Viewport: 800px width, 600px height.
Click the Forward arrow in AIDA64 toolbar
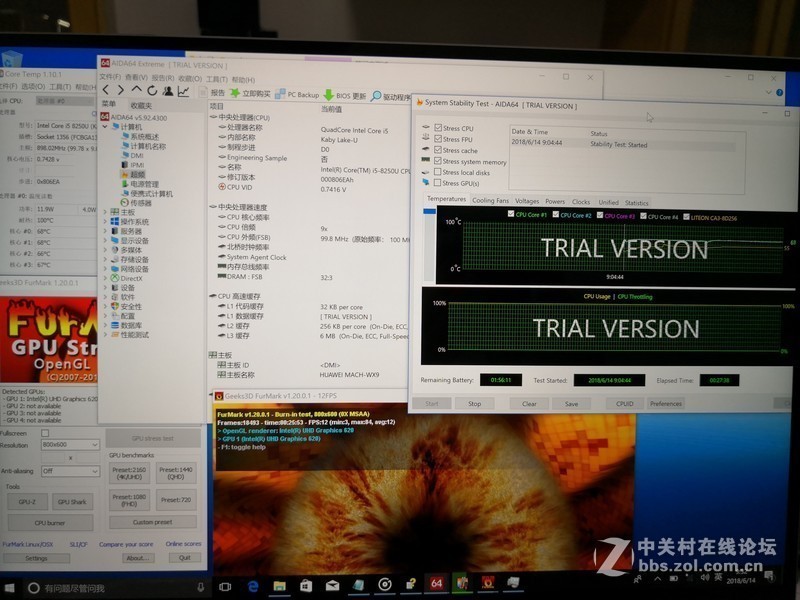[121, 90]
